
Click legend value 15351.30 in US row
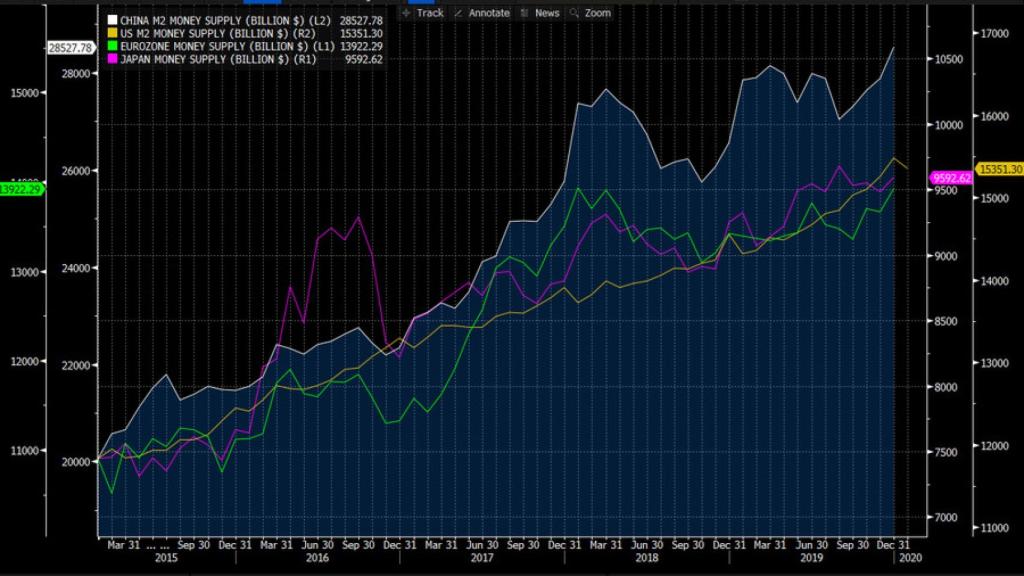coord(361,33)
